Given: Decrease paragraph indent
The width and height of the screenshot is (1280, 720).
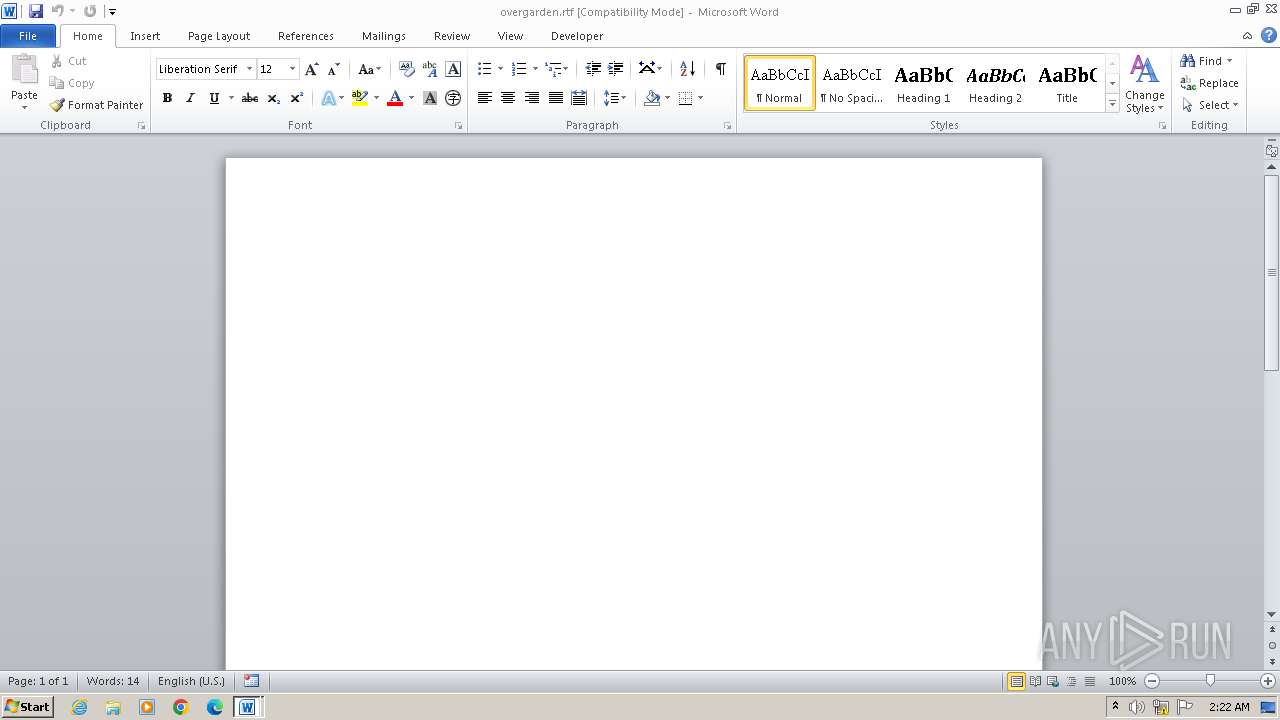Looking at the screenshot, I should click(593, 69).
